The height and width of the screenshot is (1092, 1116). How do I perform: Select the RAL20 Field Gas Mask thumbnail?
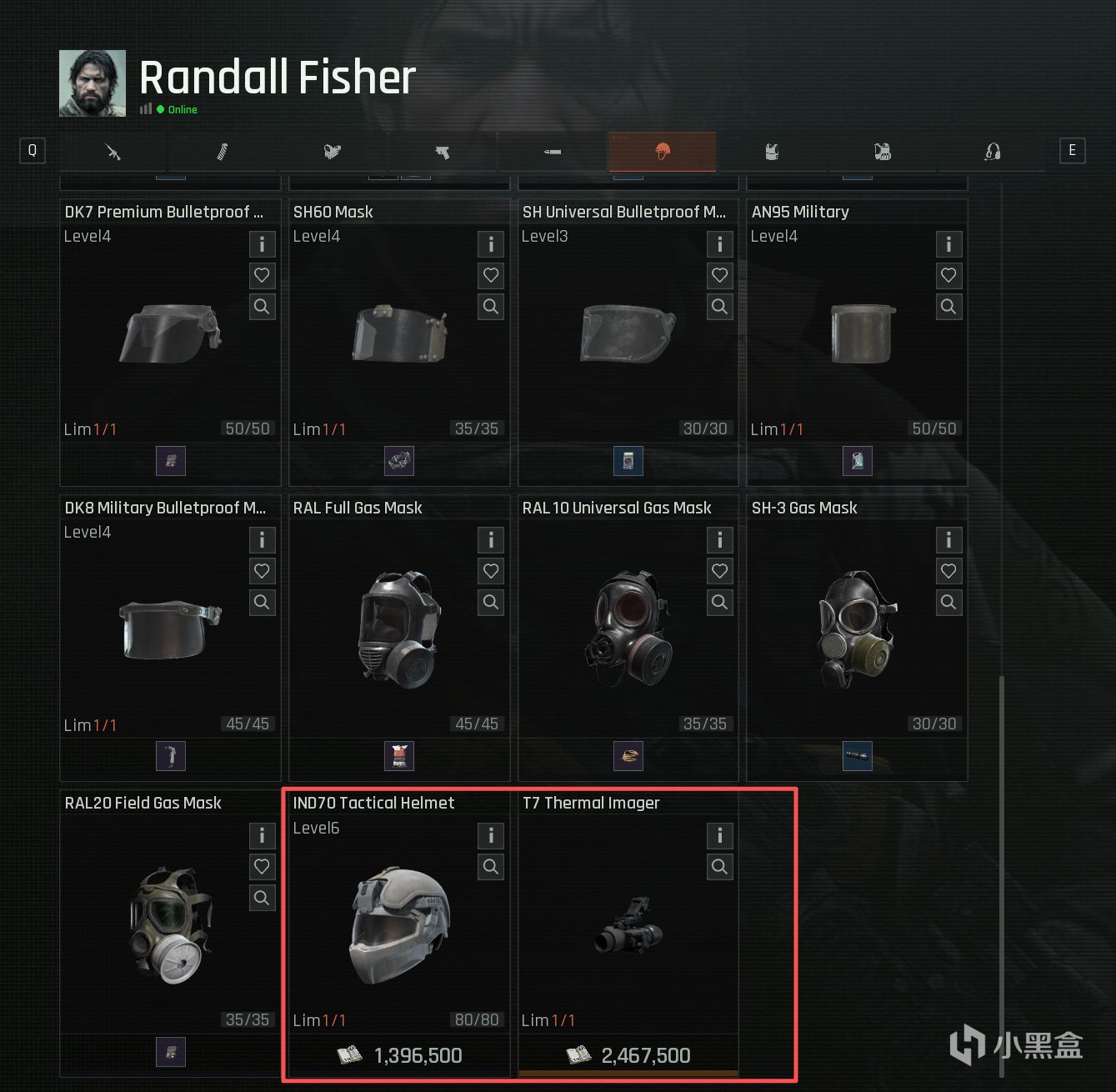pyautogui.click(x=171, y=925)
